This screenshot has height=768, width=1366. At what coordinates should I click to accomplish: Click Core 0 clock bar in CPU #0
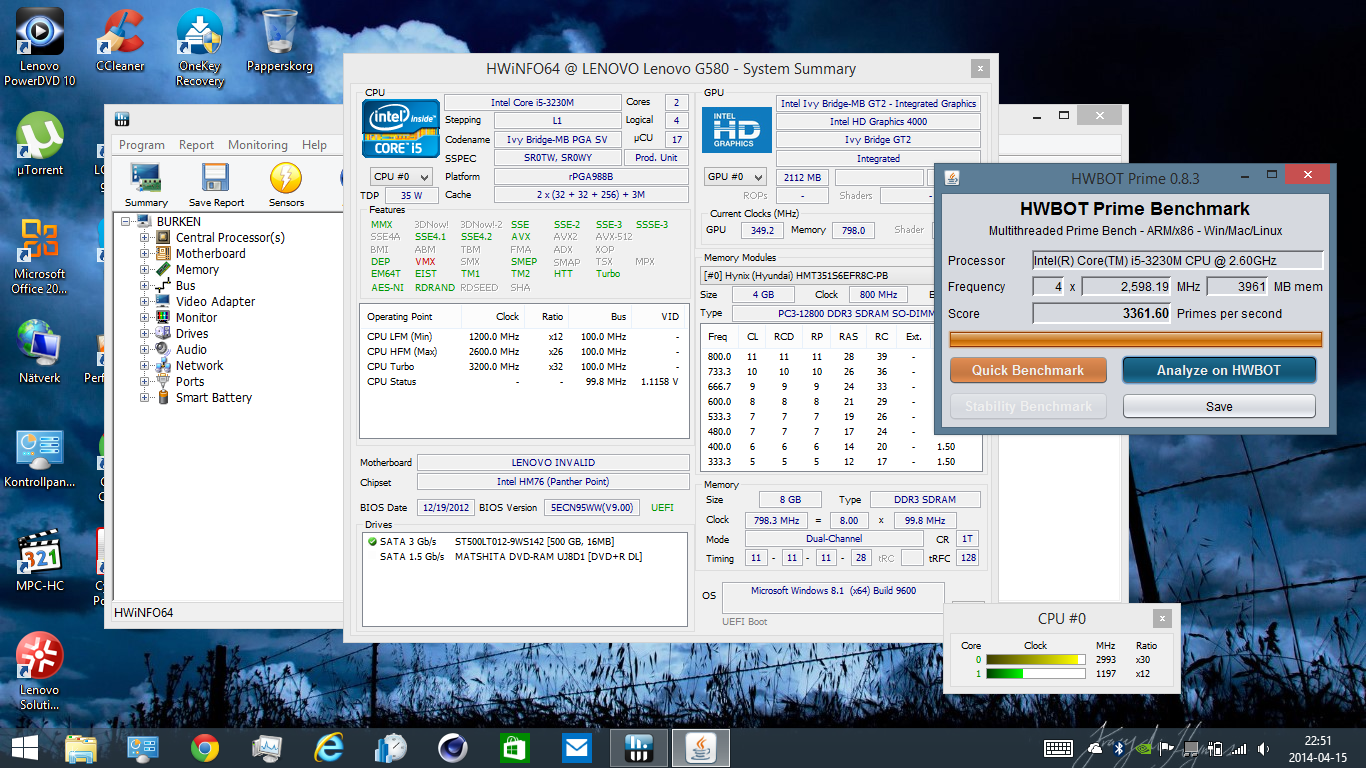click(1036, 660)
